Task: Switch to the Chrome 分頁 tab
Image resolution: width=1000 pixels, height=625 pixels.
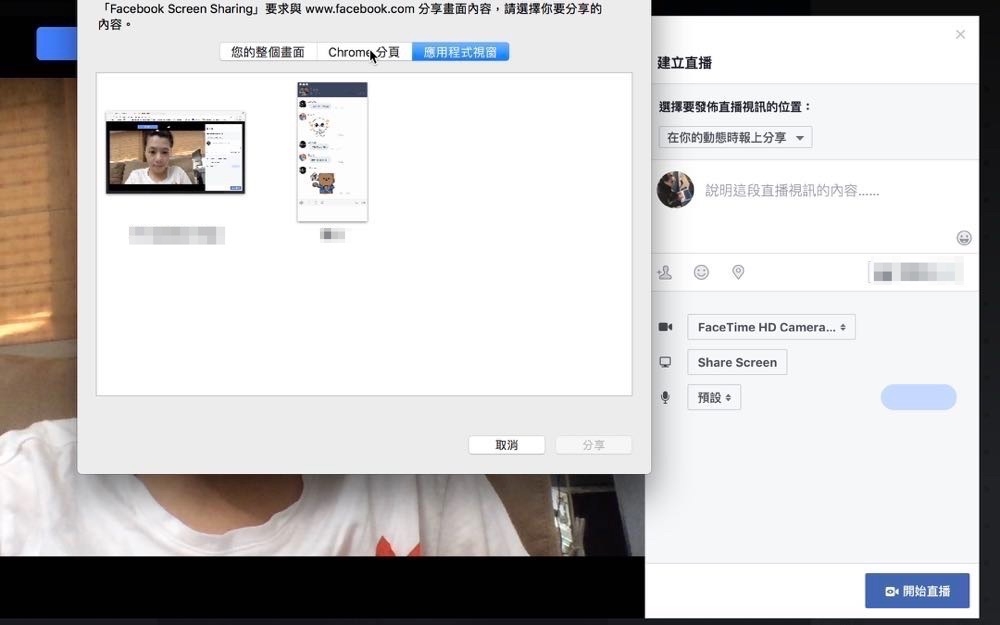Action: [364, 52]
